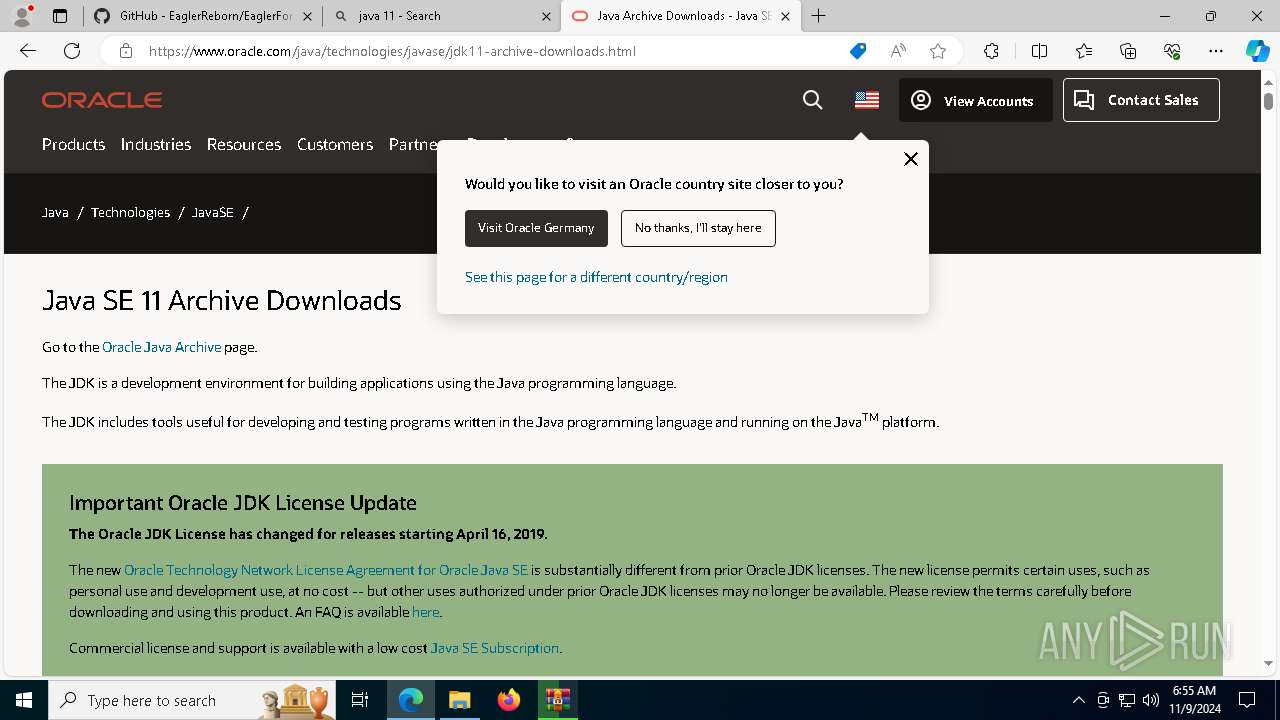Screen dimensions: 1280x720
Task: Open Edge Settings and more menu
Action: 1216,51
